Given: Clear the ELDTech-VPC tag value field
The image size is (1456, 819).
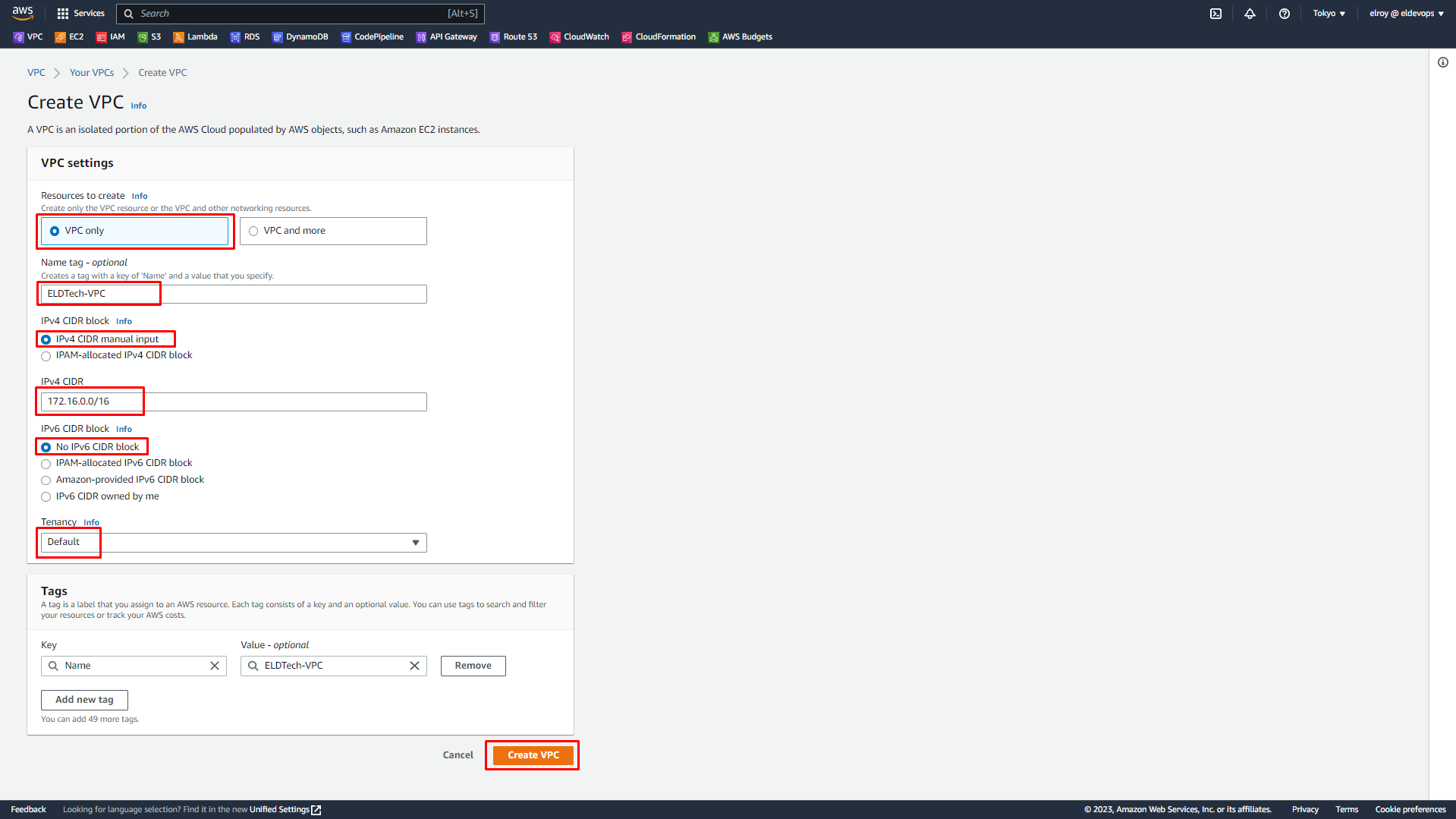Looking at the screenshot, I should [x=414, y=666].
